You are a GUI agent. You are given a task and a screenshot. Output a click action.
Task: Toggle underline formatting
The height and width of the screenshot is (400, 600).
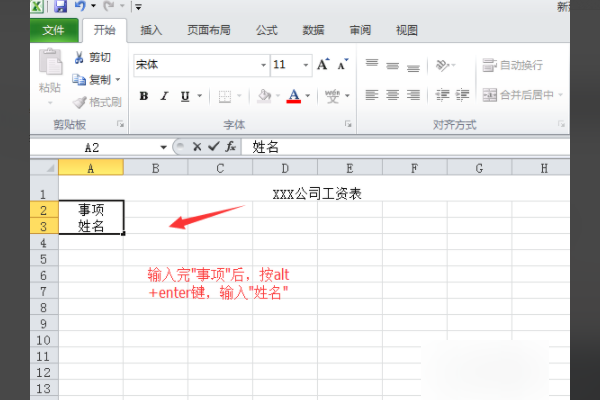tap(185, 96)
